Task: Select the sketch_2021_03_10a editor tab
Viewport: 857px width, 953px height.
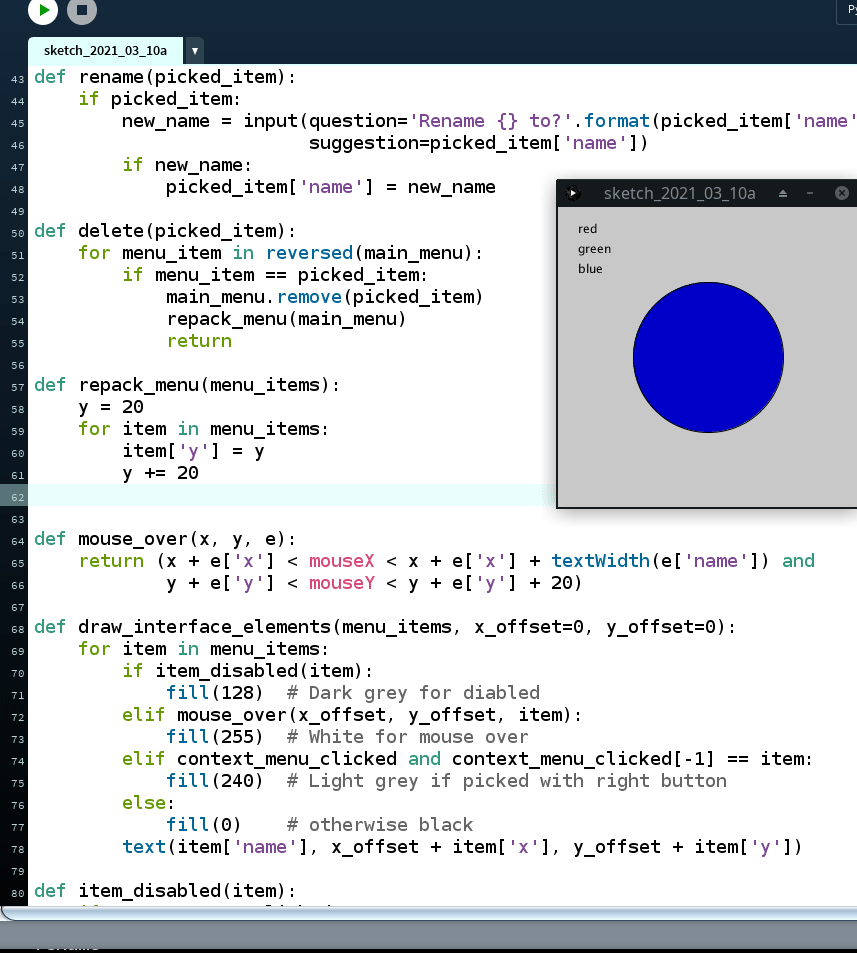Action: click(x=105, y=50)
